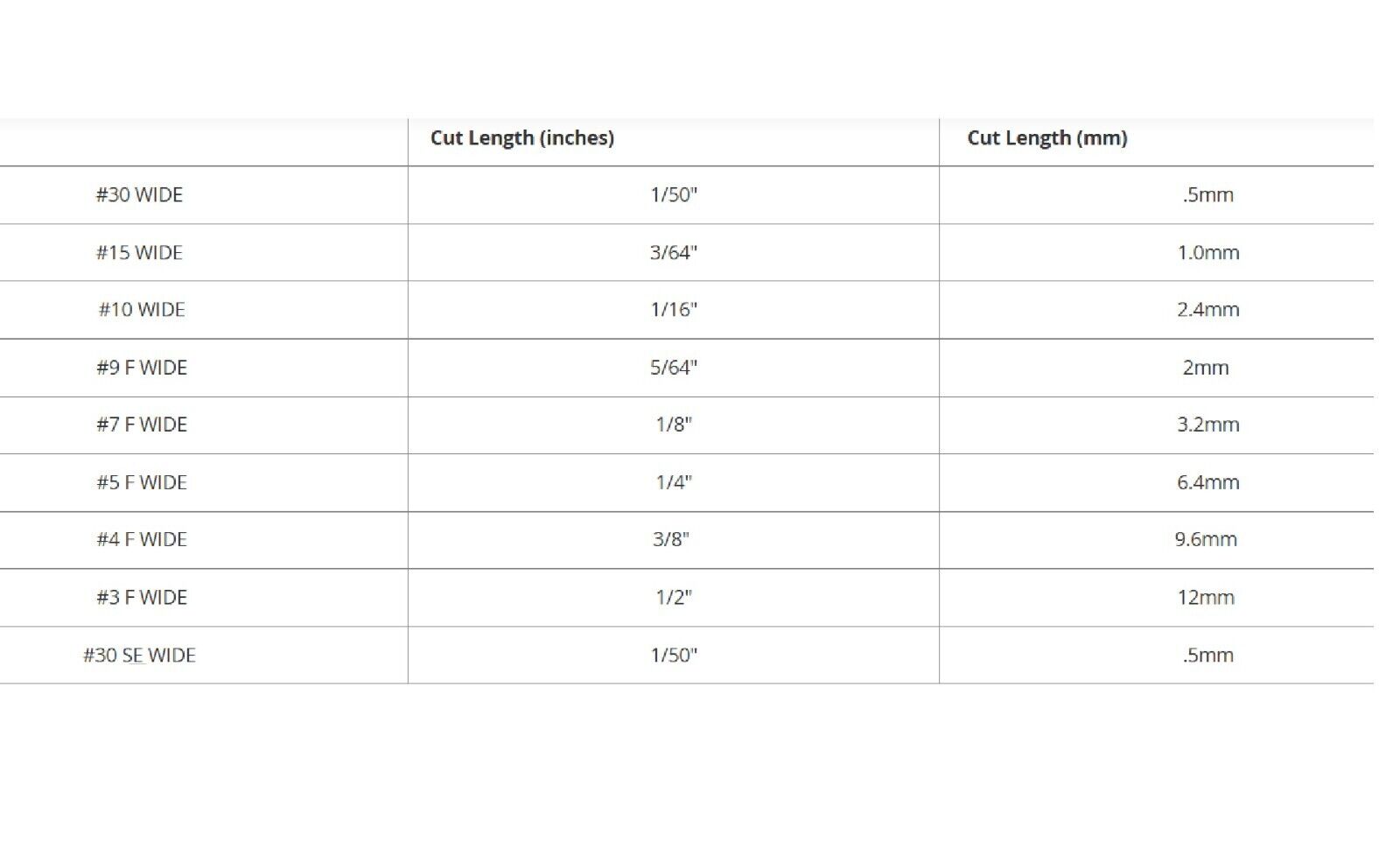Select the #7 F WIDE label

pos(142,424)
